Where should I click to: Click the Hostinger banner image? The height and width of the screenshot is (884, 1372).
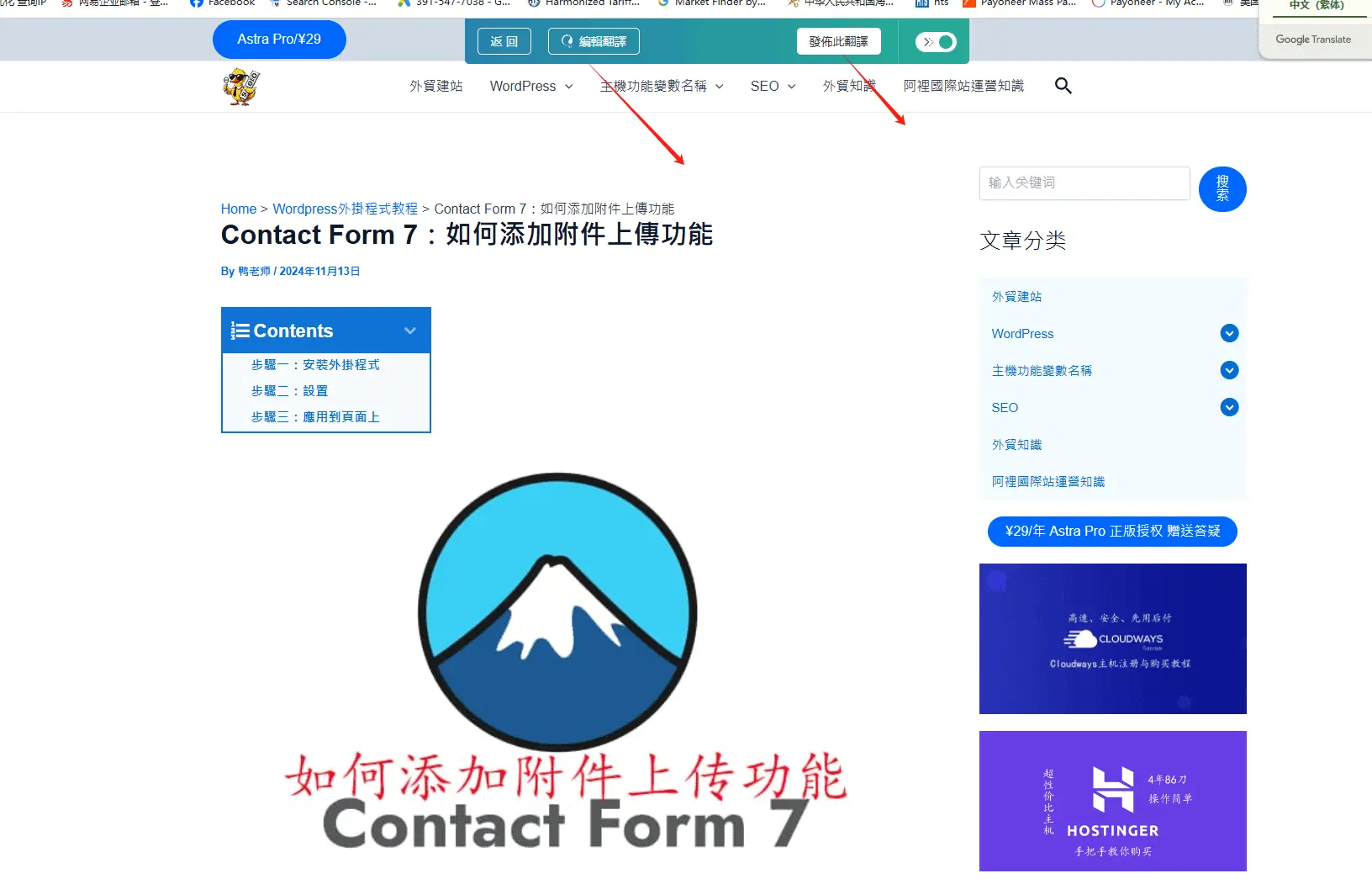[1113, 801]
